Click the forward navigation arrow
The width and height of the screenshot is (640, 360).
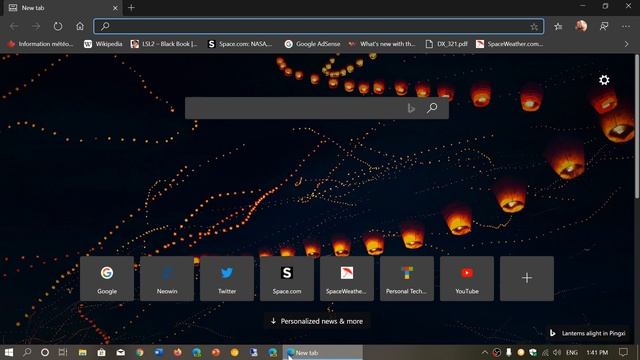point(36,27)
